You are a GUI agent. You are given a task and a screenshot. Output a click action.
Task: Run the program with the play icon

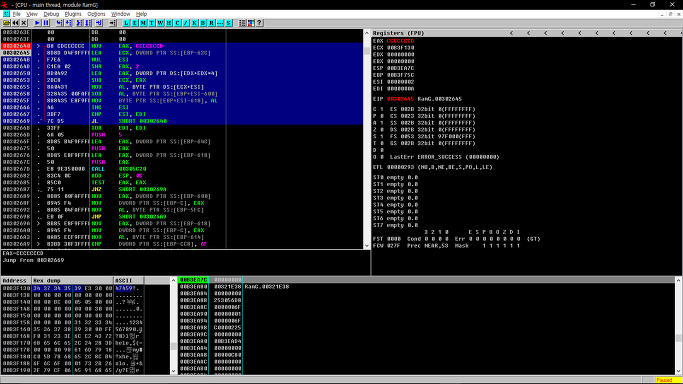point(37,23)
